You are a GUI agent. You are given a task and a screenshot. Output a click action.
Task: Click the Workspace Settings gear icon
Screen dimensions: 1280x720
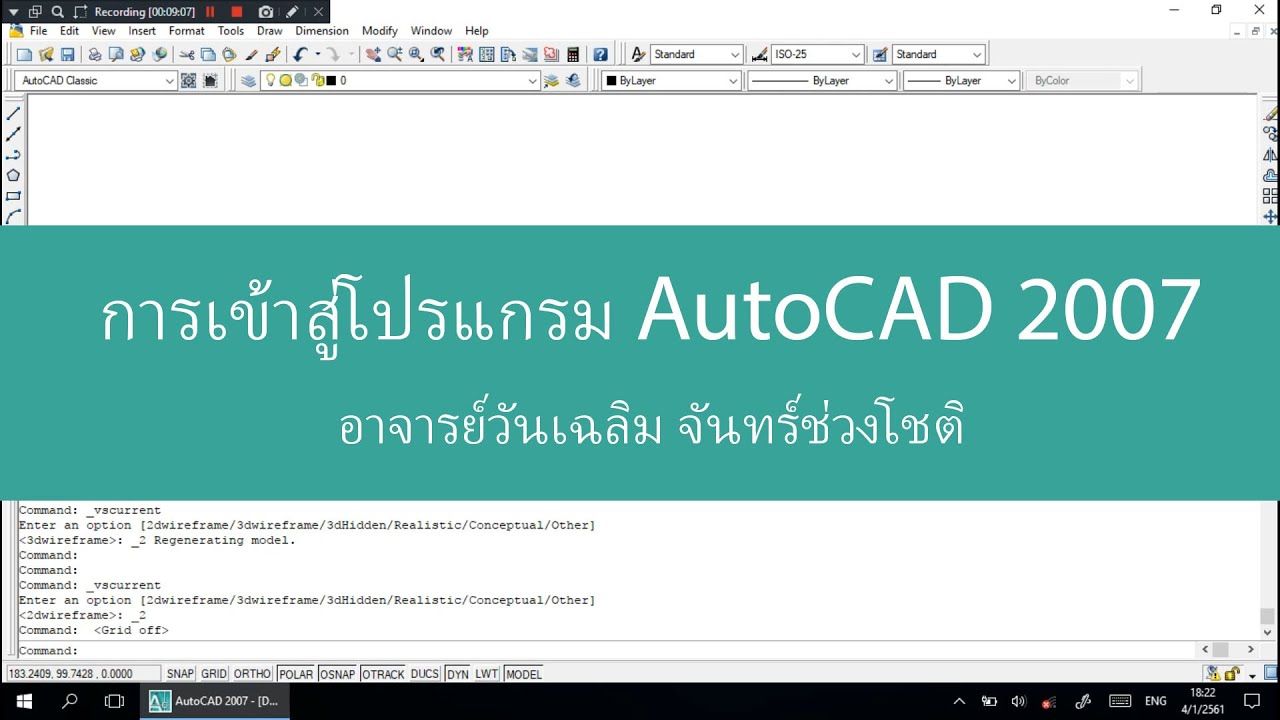coord(188,81)
